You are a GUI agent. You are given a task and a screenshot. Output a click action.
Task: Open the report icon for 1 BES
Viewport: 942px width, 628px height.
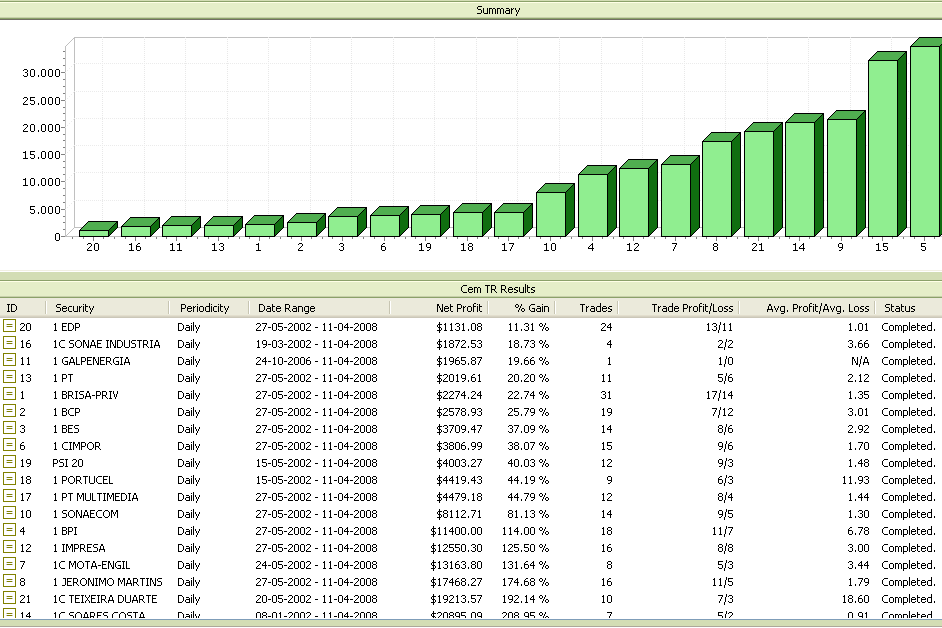coord(10,428)
